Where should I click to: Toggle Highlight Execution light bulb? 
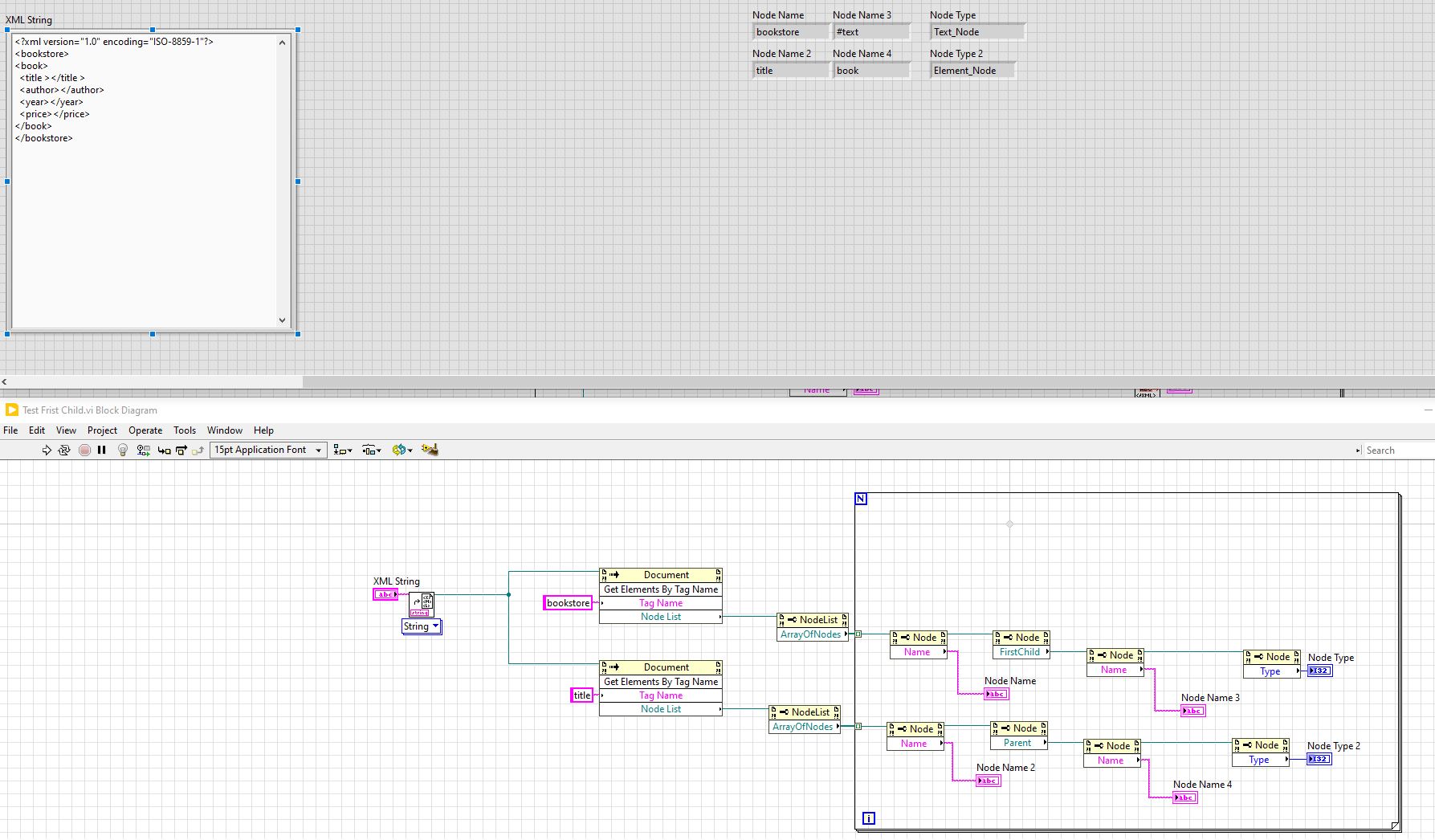click(123, 451)
